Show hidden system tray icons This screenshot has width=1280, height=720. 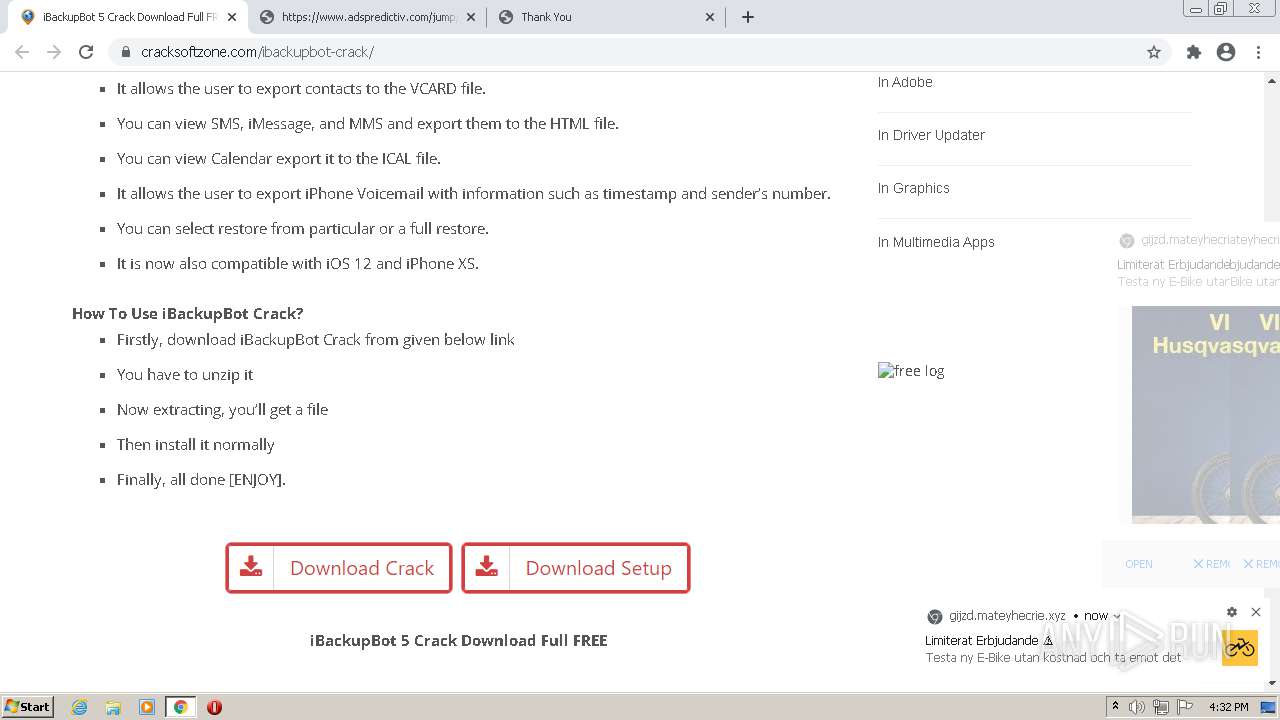pyautogui.click(x=1116, y=707)
